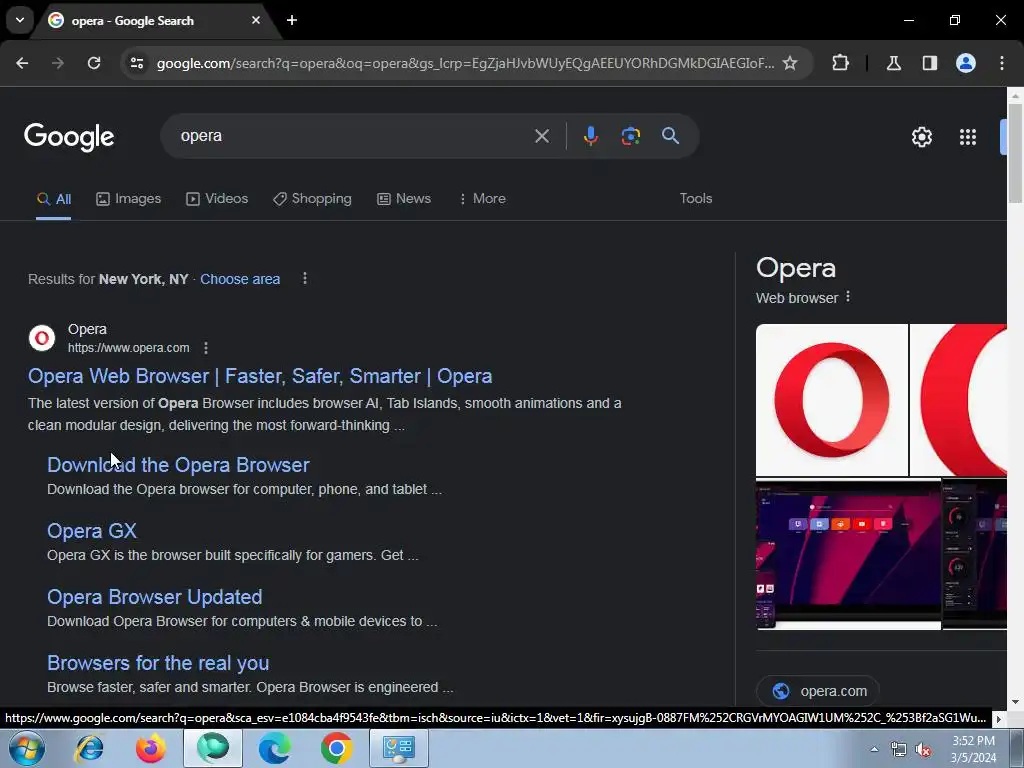Open Download the Opera Browser link
The width and height of the screenshot is (1024, 768).
(178, 465)
